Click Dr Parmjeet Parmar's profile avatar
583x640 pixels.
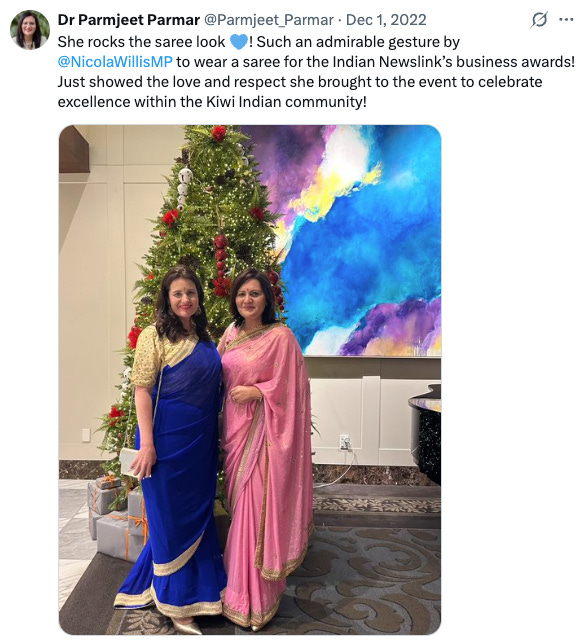point(30,30)
